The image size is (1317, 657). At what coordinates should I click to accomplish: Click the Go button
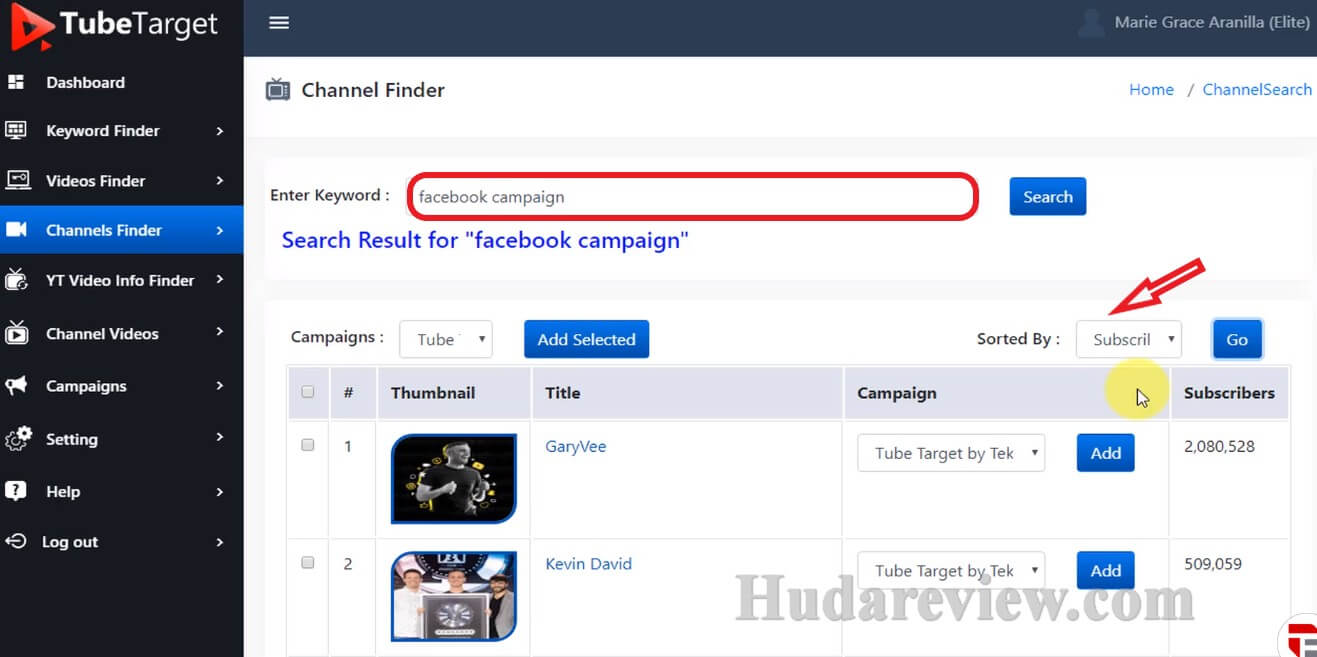tap(1237, 339)
